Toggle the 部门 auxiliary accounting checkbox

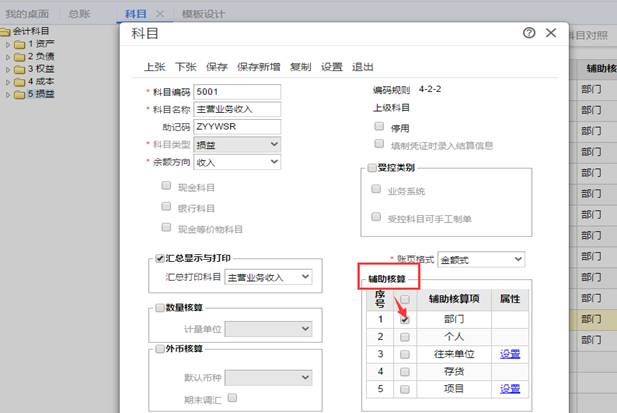pos(405,321)
